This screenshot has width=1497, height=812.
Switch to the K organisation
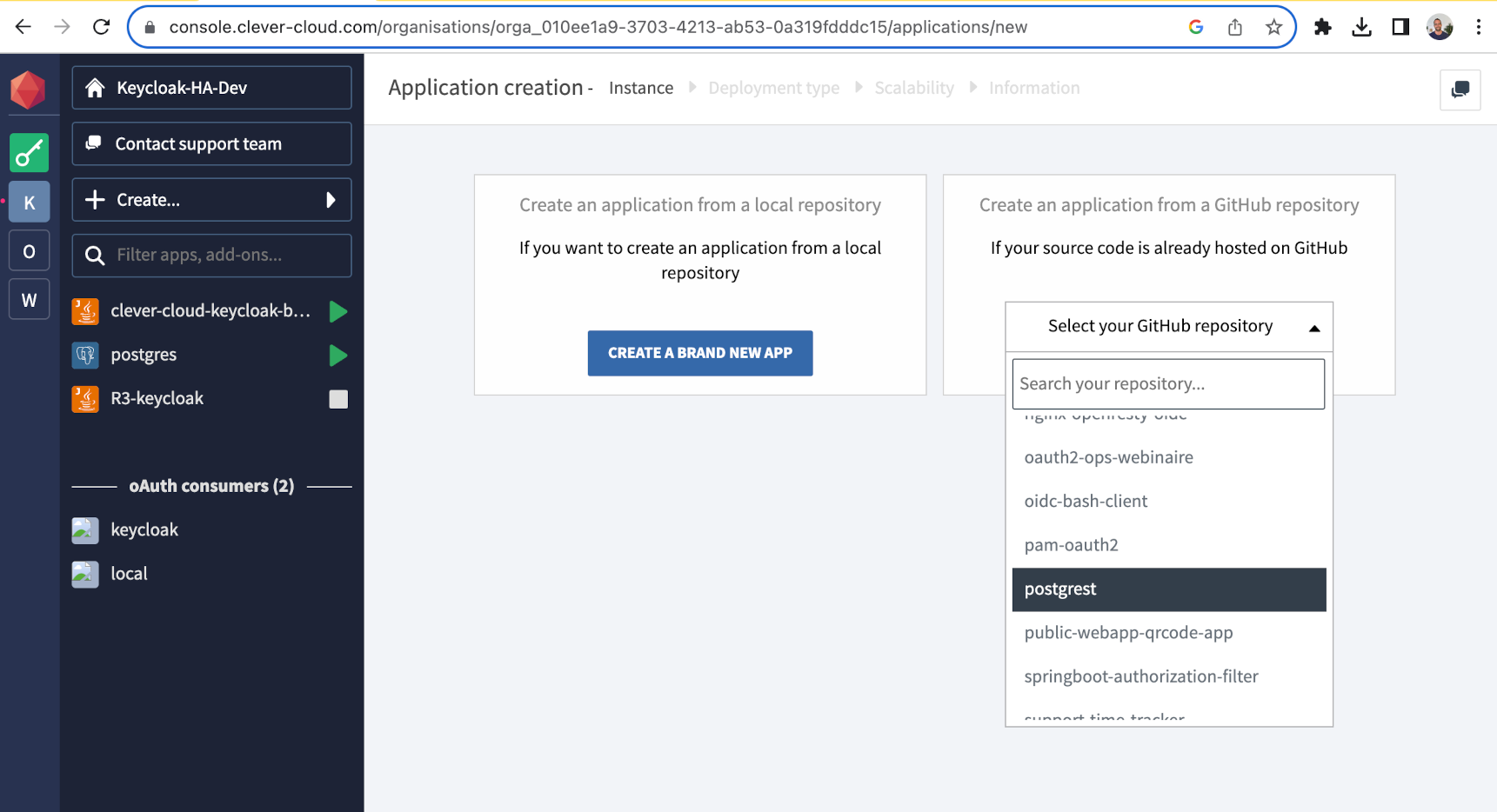29,203
